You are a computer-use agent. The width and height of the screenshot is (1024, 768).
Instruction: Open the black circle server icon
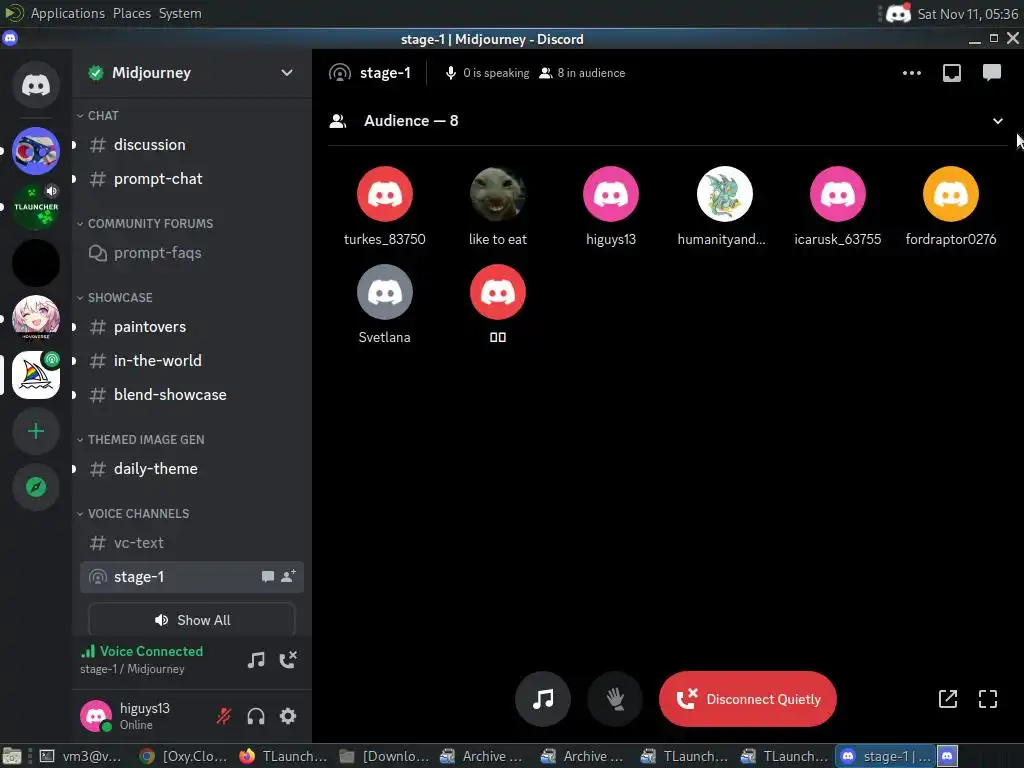[36, 263]
